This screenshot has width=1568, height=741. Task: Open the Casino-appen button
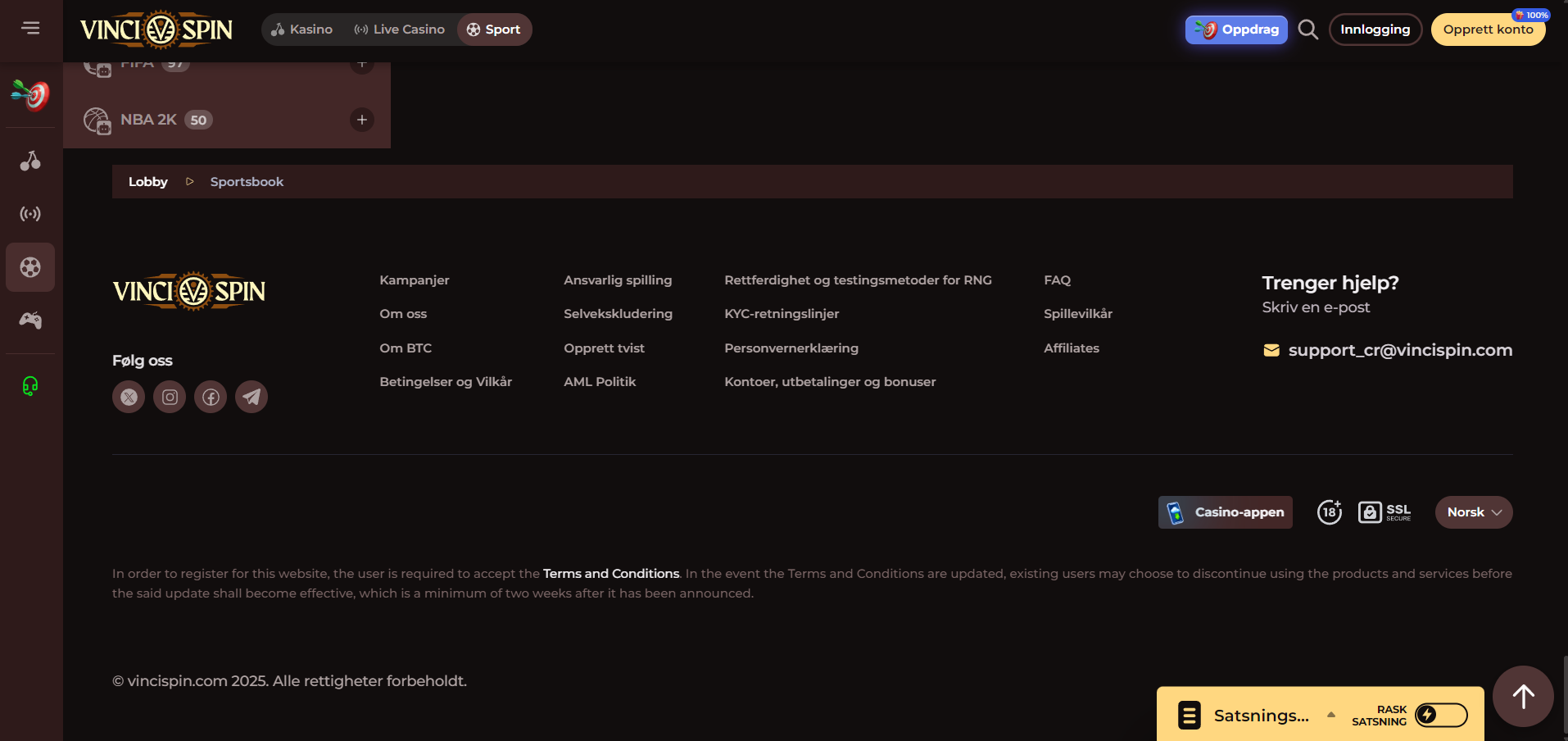point(1225,512)
